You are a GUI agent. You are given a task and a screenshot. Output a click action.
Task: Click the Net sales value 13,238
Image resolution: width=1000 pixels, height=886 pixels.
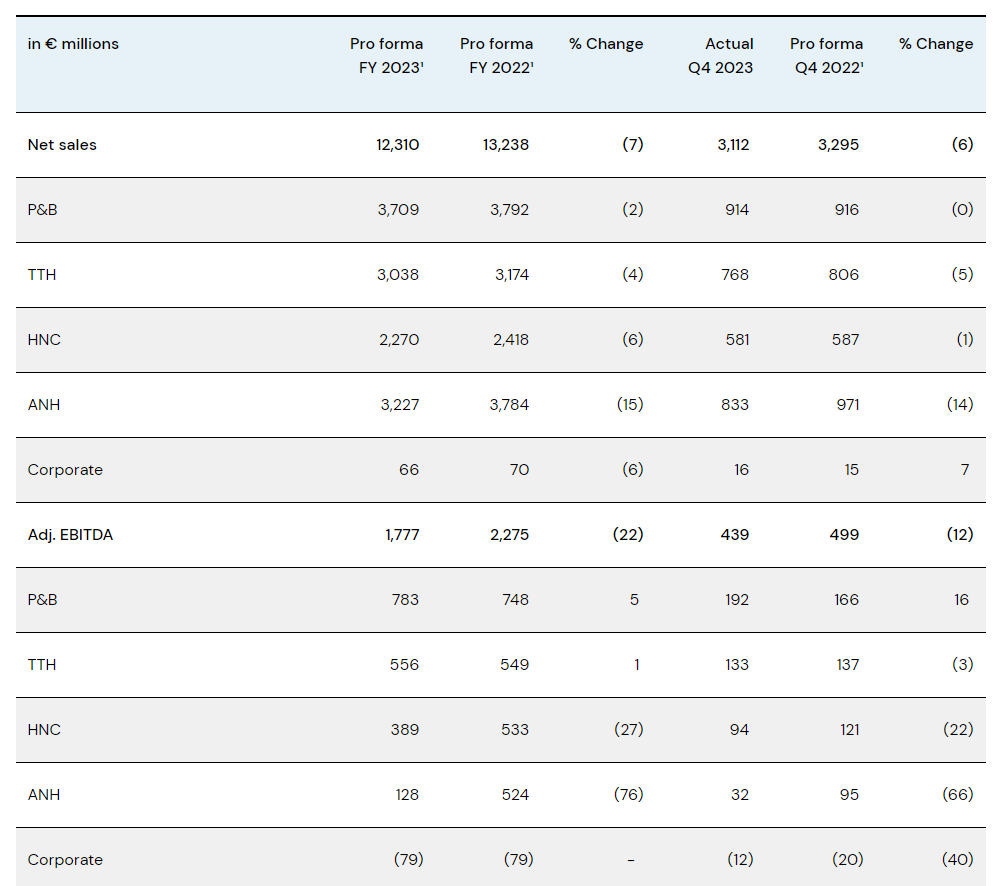(505, 145)
